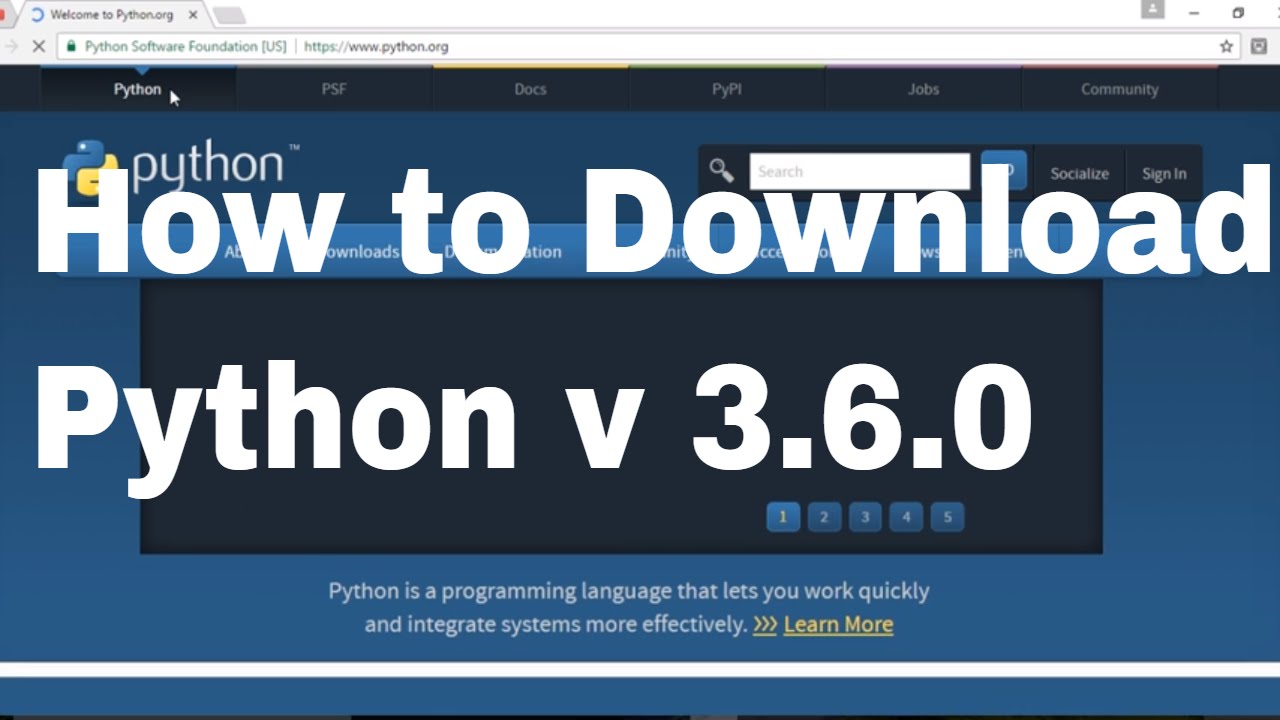Jump to carousel slide 4
Image resolution: width=1280 pixels, height=720 pixels.
point(906,517)
